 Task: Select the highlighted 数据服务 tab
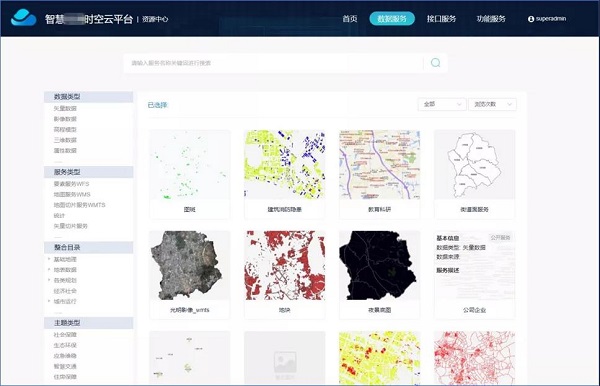392,18
